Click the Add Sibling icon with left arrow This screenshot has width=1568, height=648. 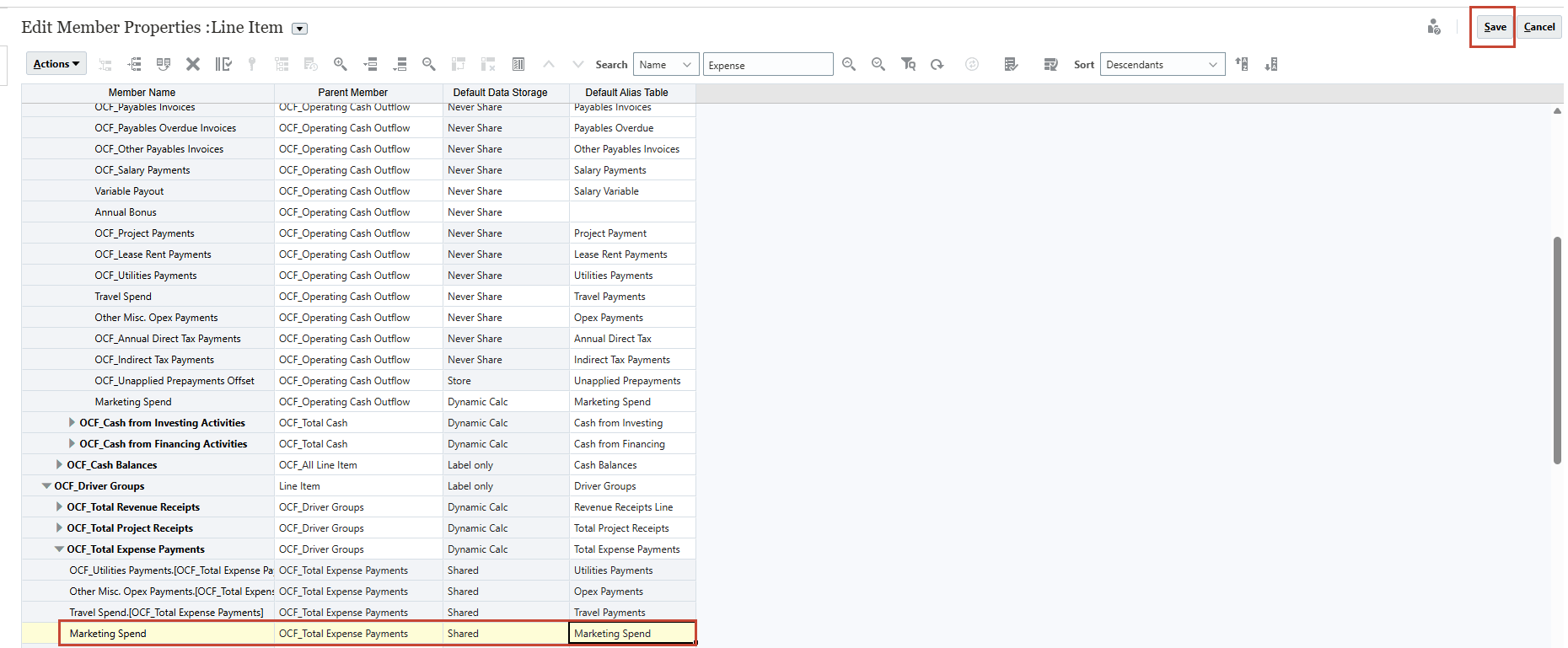pos(134,64)
